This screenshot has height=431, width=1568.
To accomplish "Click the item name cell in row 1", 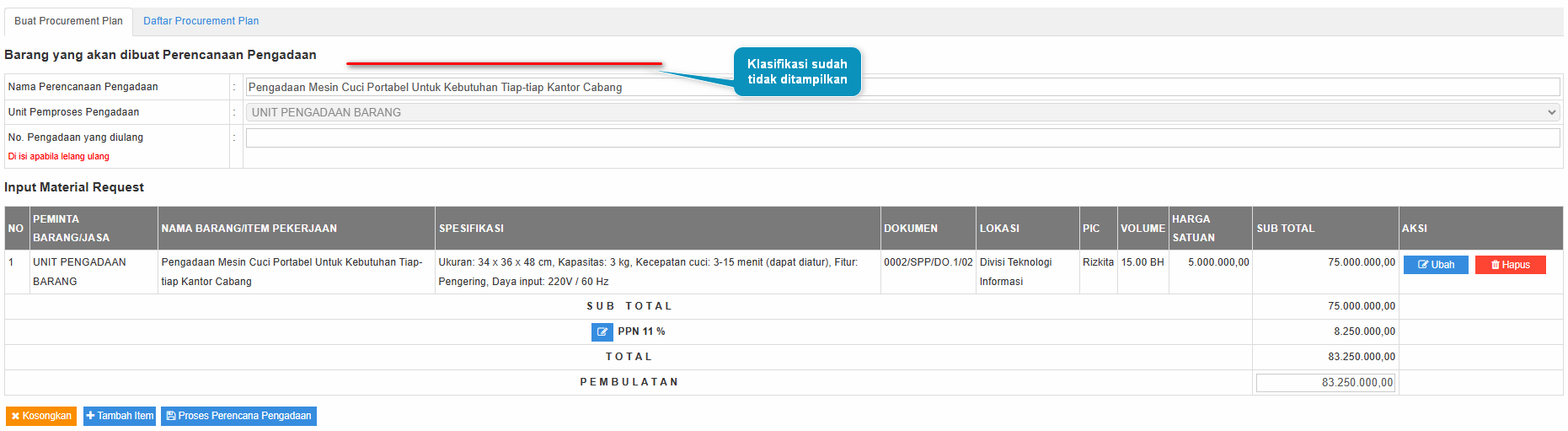I will tap(296, 272).
